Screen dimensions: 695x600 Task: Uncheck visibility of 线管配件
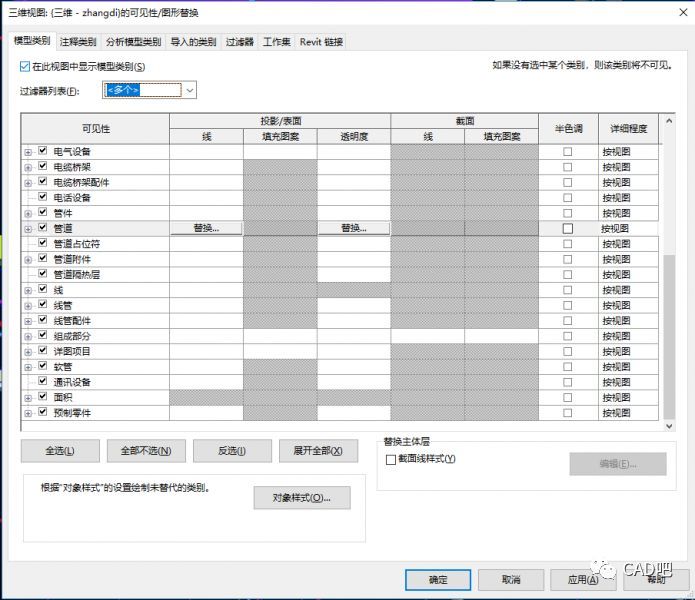click(43, 319)
